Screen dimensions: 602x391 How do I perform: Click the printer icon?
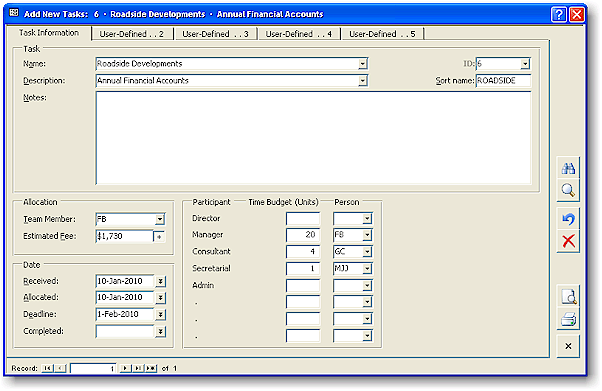pyautogui.click(x=568, y=319)
